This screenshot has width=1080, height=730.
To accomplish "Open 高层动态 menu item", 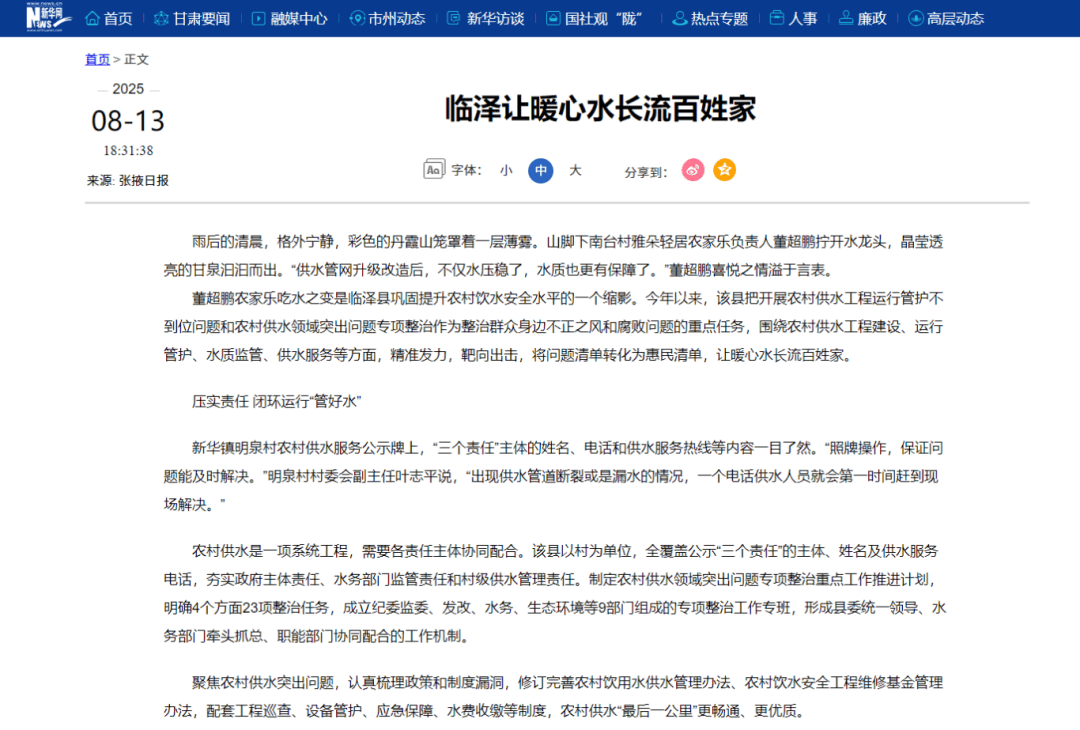I will tap(955, 19).
